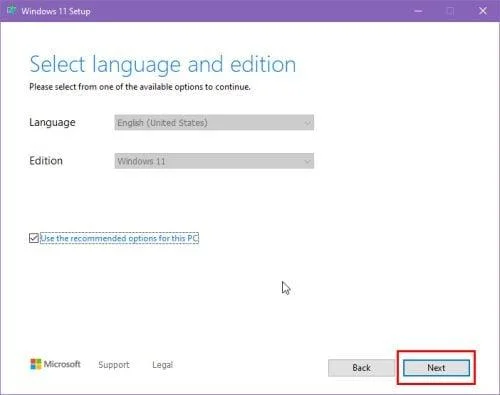500x395 pixels.
Task: Open the Support link
Action: click(114, 365)
